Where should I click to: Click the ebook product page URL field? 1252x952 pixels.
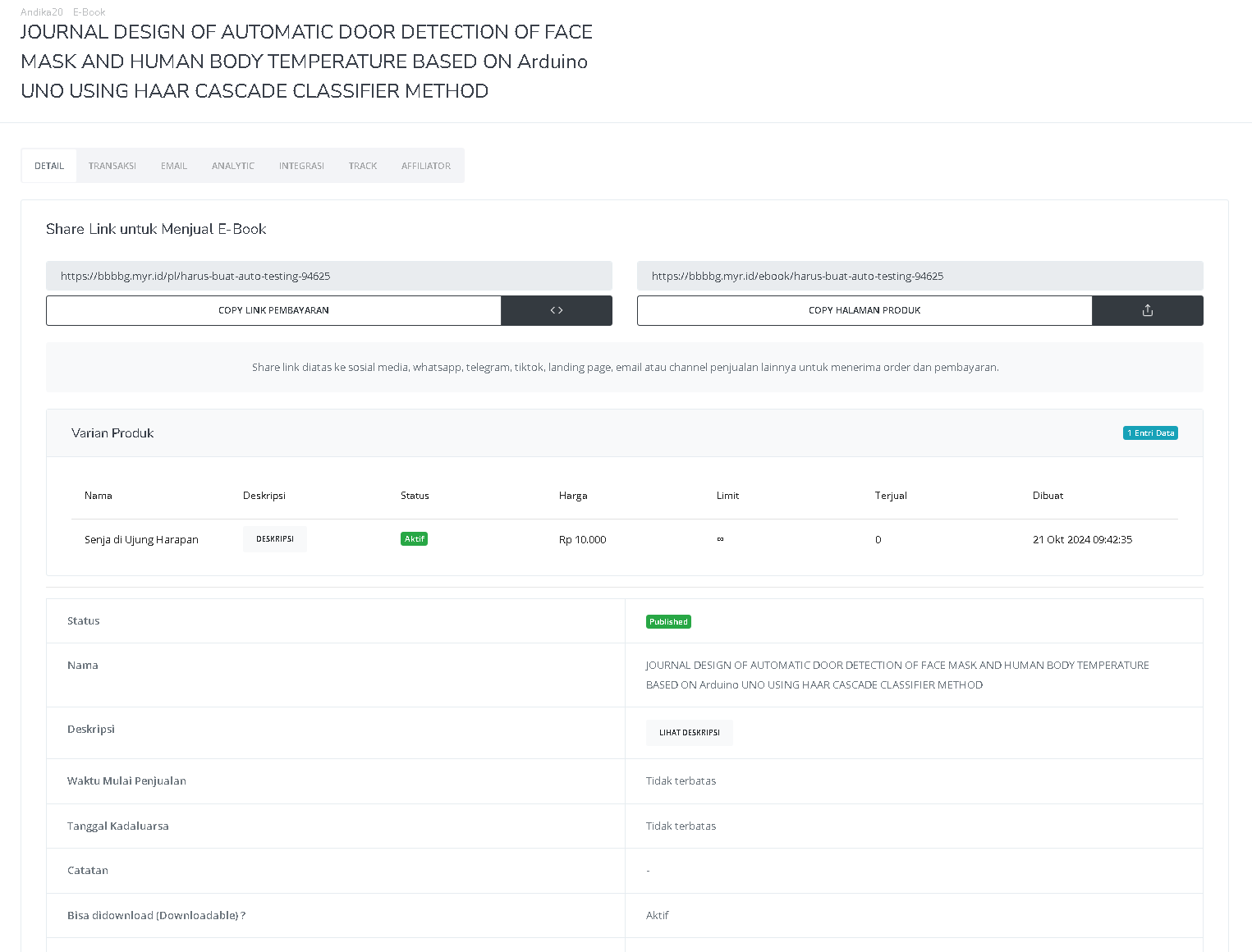920,276
